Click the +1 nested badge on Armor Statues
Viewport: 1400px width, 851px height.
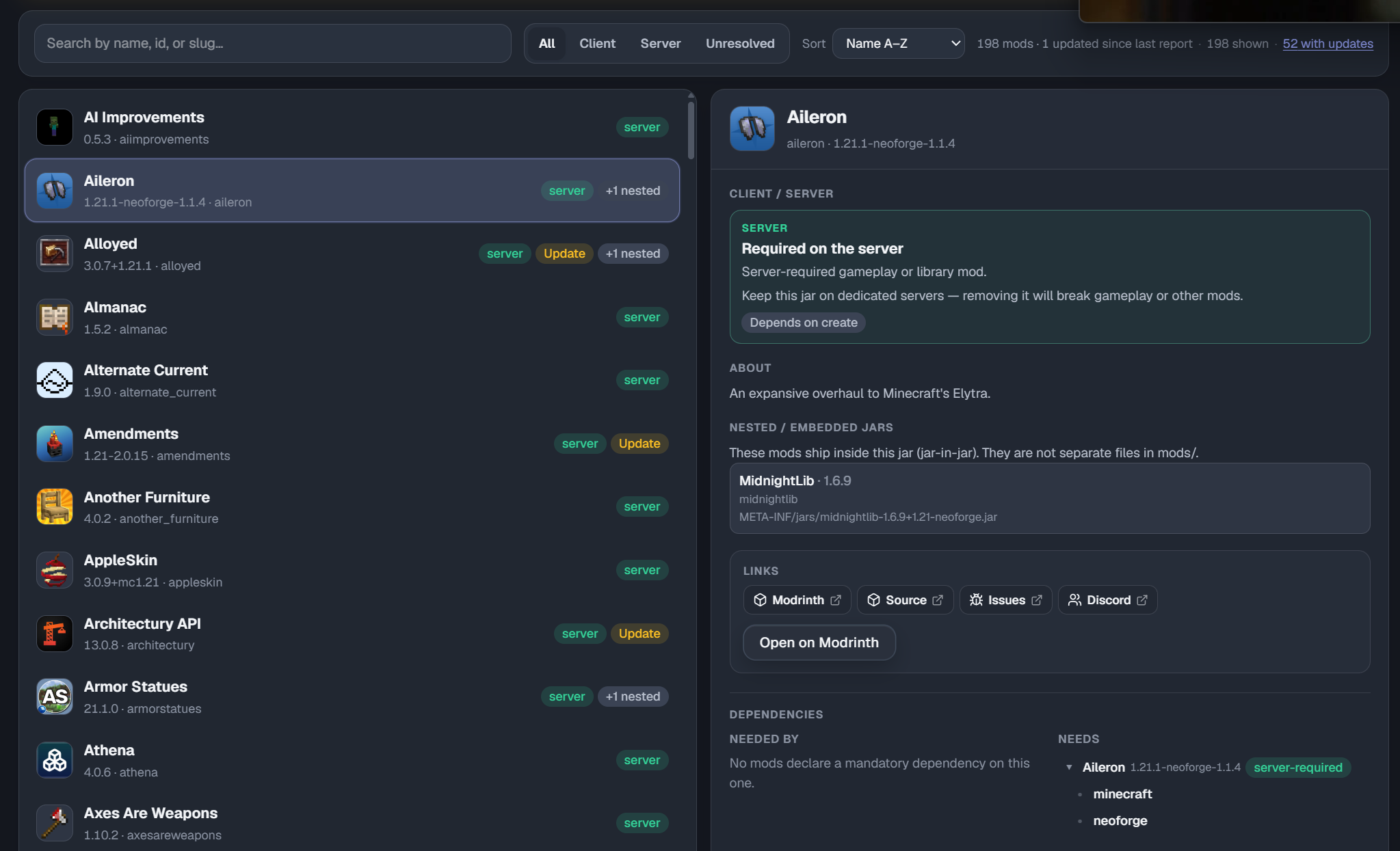pyautogui.click(x=633, y=697)
